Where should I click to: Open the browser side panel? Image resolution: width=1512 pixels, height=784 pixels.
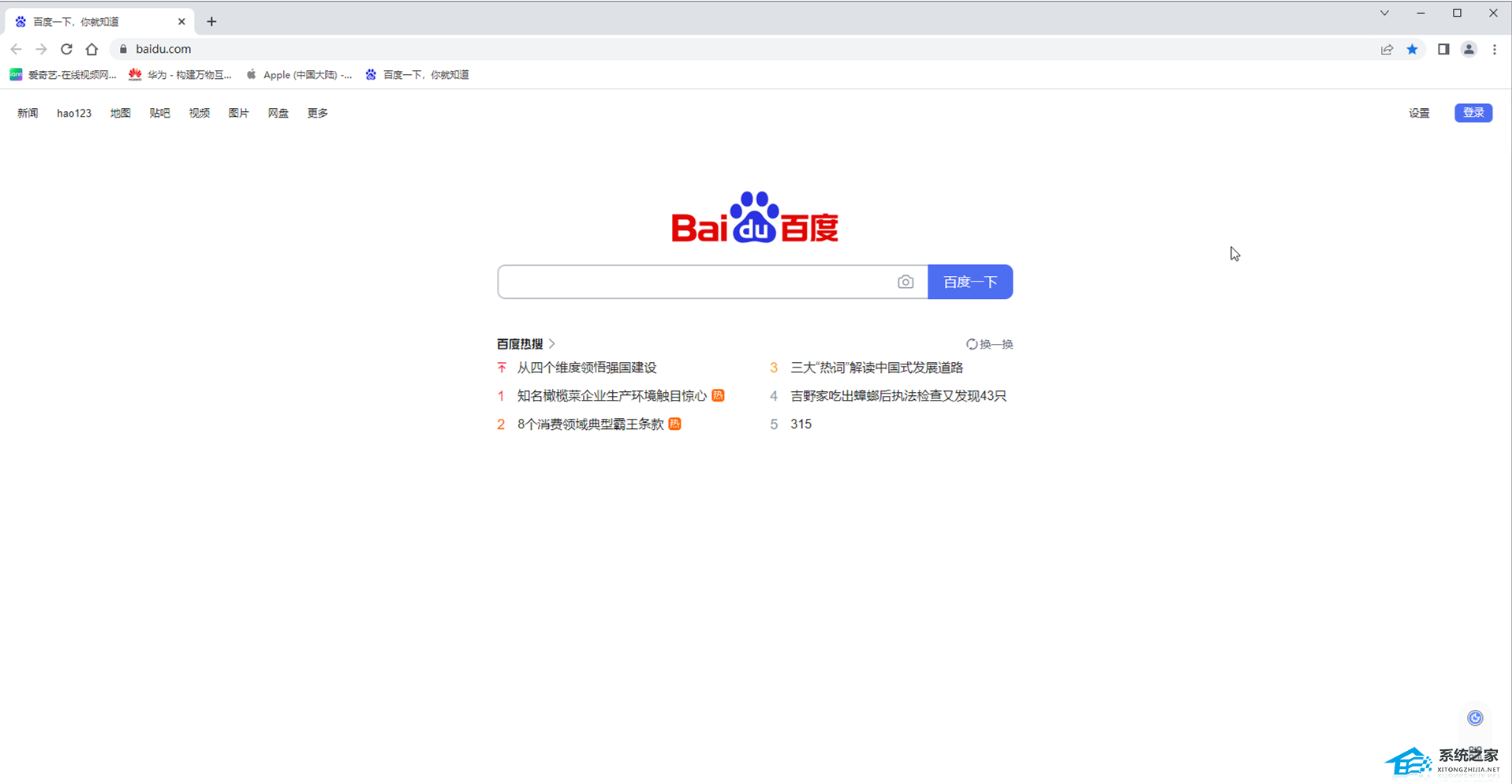[x=1443, y=49]
